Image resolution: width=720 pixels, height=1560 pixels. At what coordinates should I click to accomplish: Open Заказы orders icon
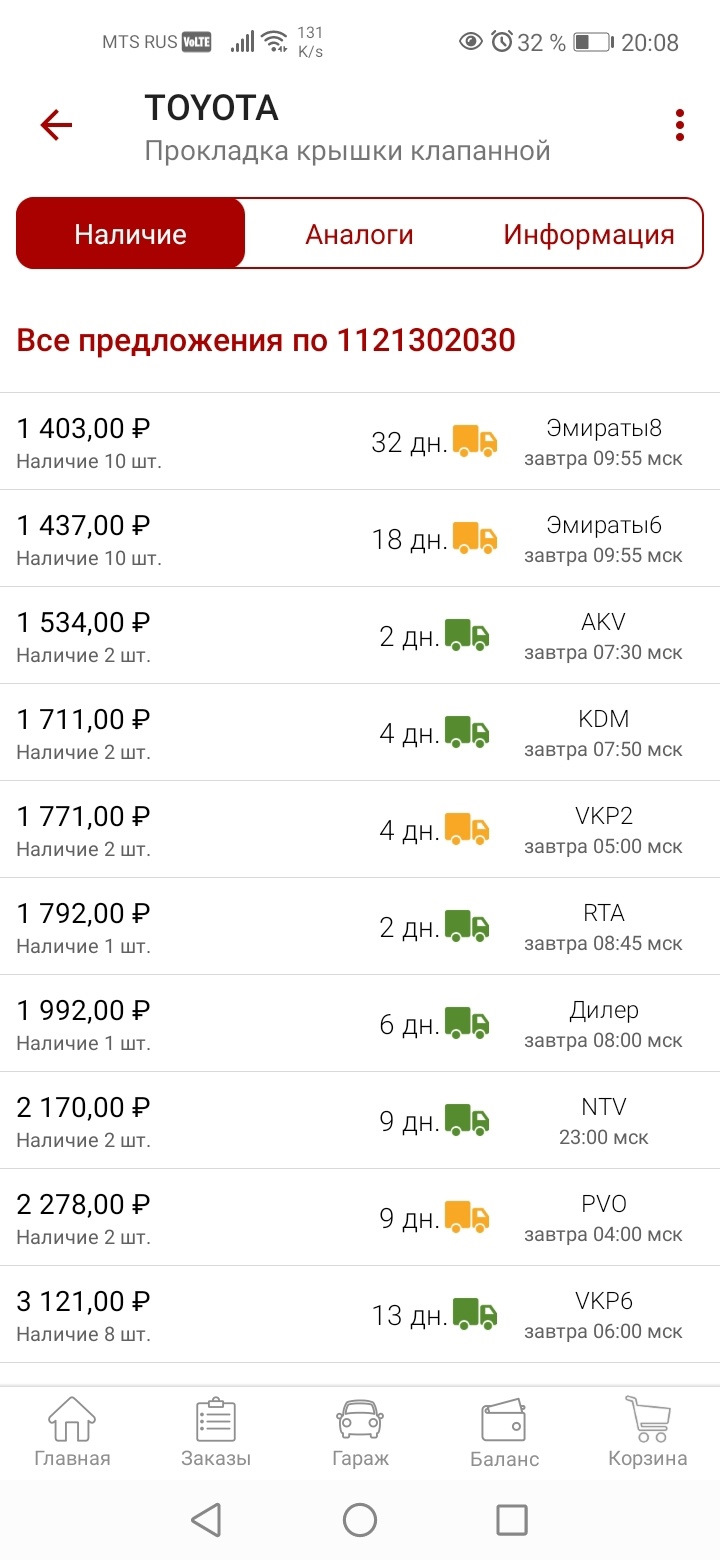(216, 1432)
